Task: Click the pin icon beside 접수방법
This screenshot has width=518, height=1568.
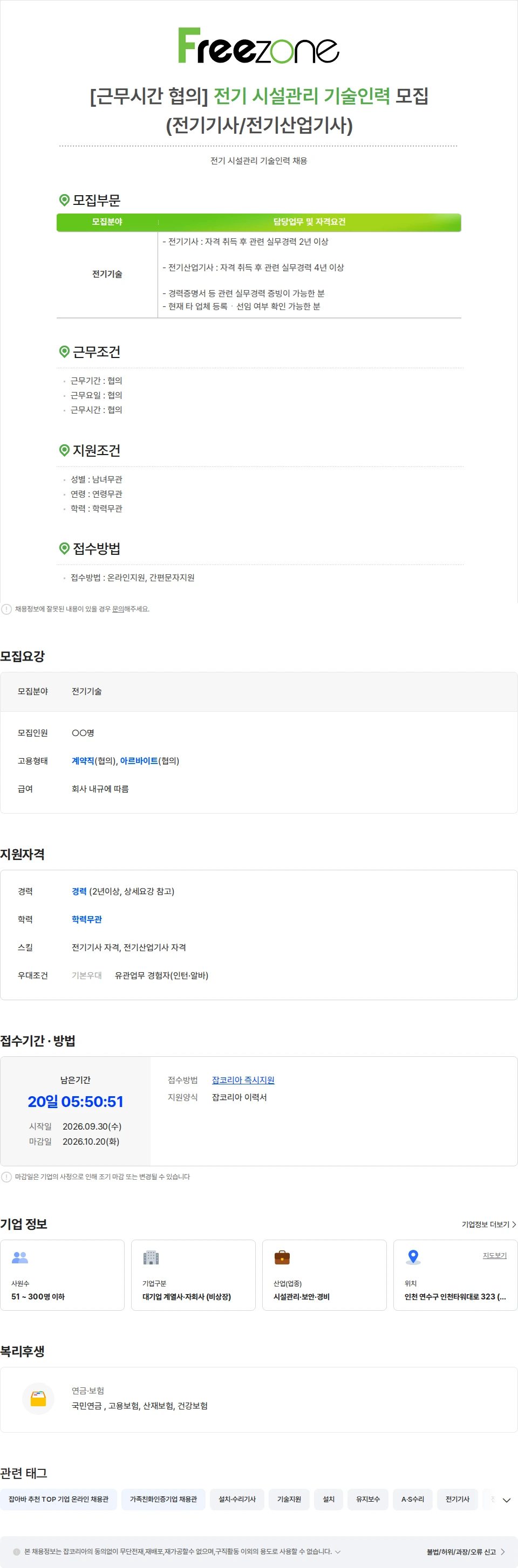Action: (x=64, y=548)
